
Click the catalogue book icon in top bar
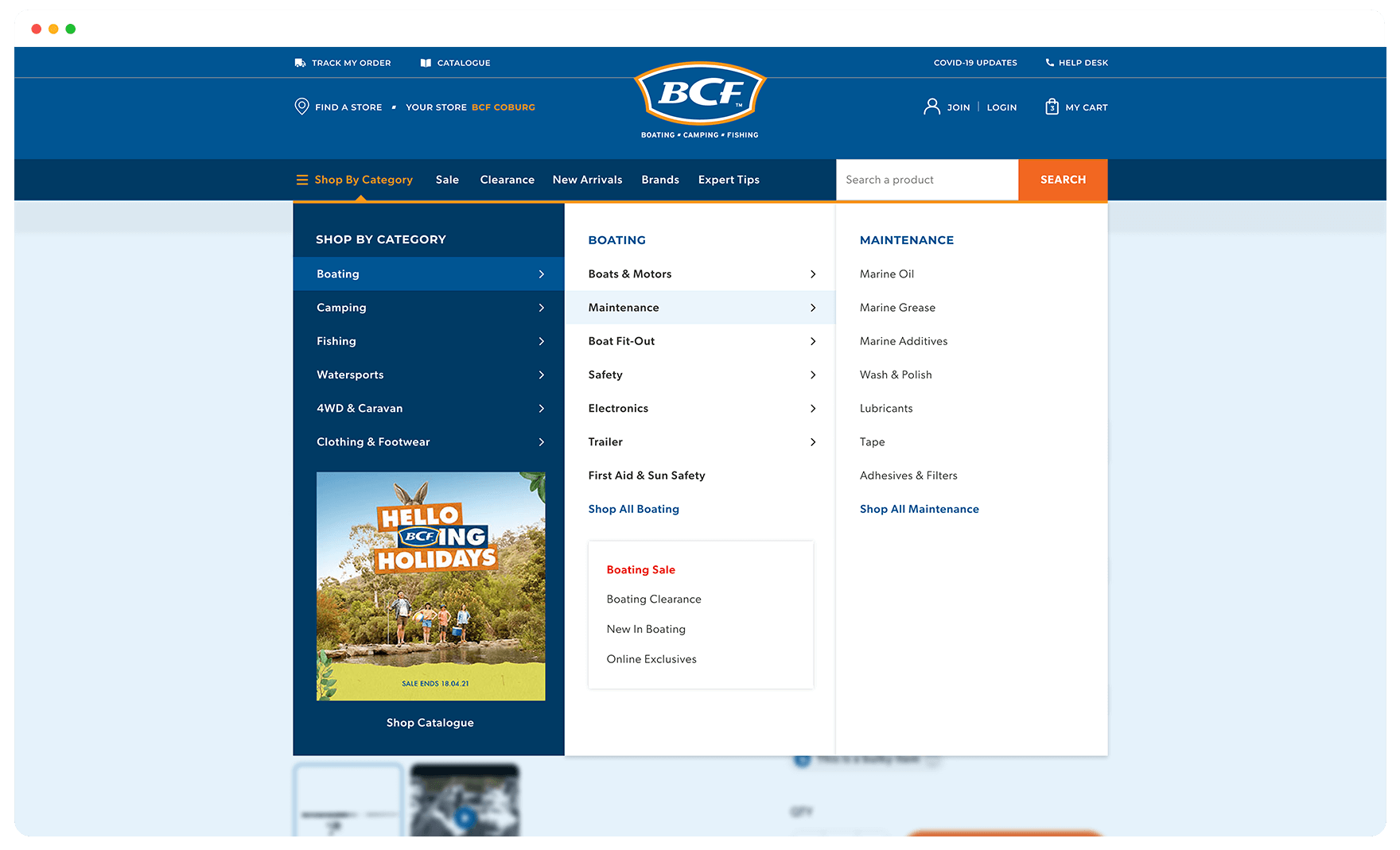426,63
